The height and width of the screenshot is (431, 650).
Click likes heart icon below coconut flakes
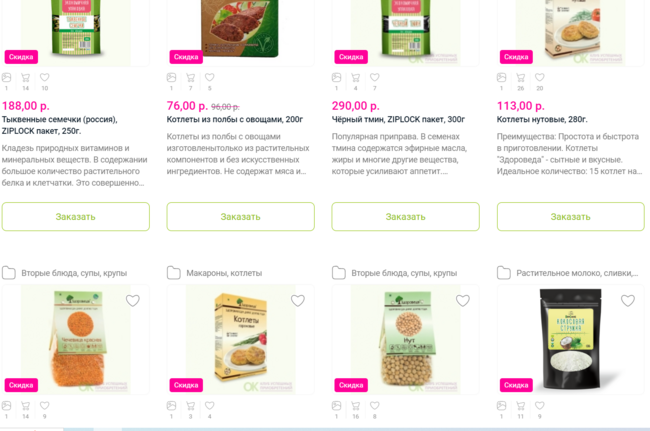tap(540, 406)
